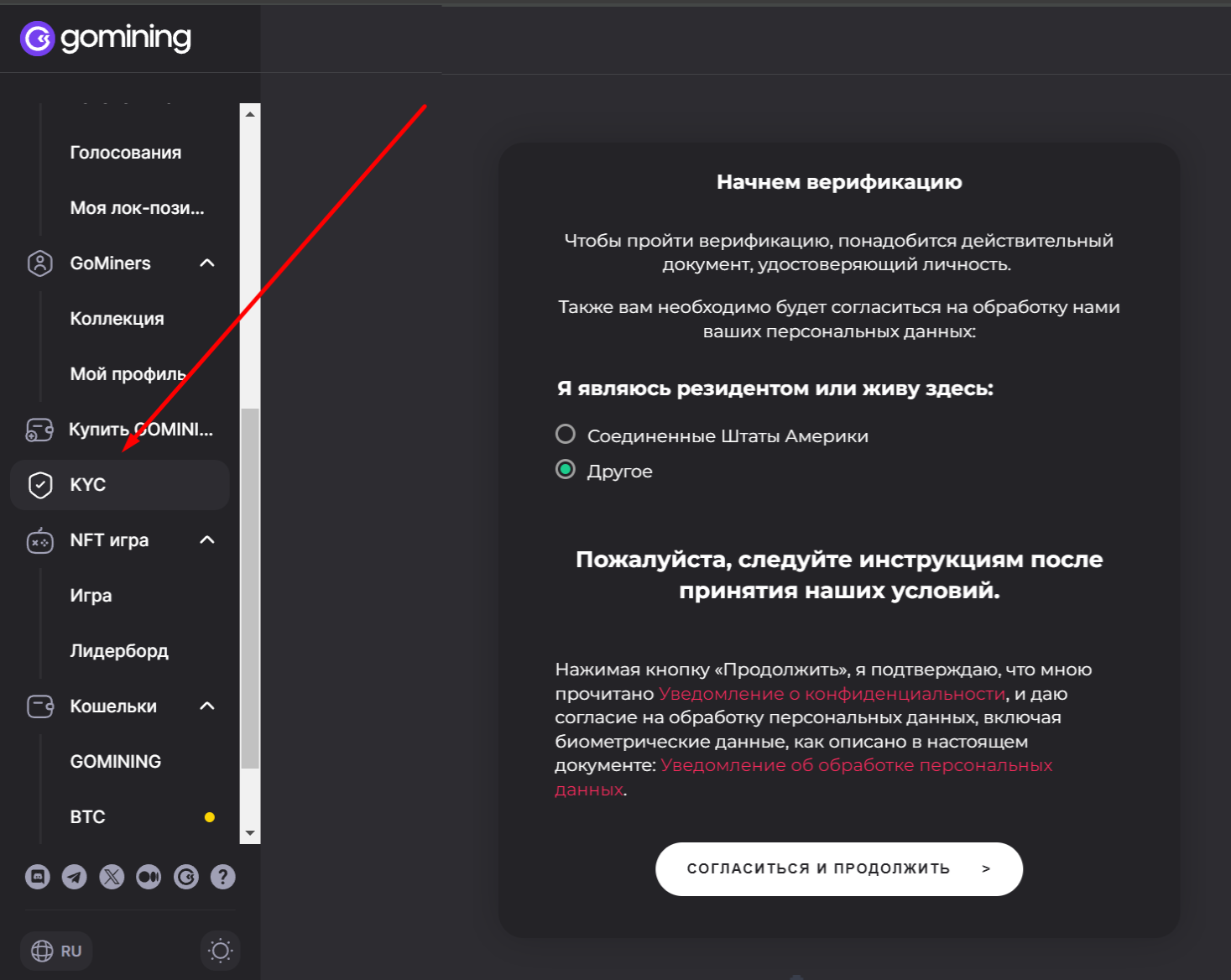Collapse the GoMiners section
Viewport: 1231px width, 980px height.
pyautogui.click(x=209, y=263)
